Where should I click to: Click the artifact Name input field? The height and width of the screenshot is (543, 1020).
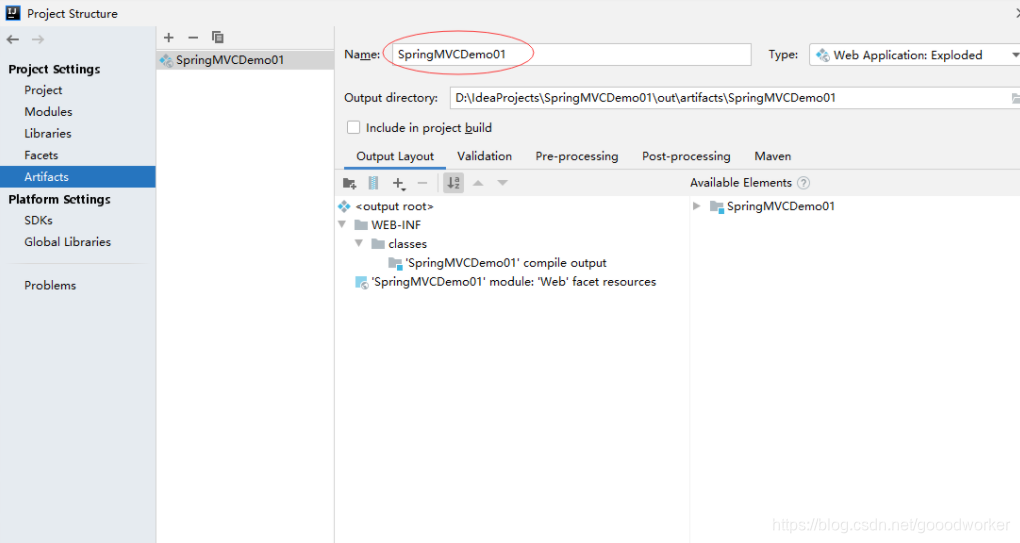tap(571, 55)
